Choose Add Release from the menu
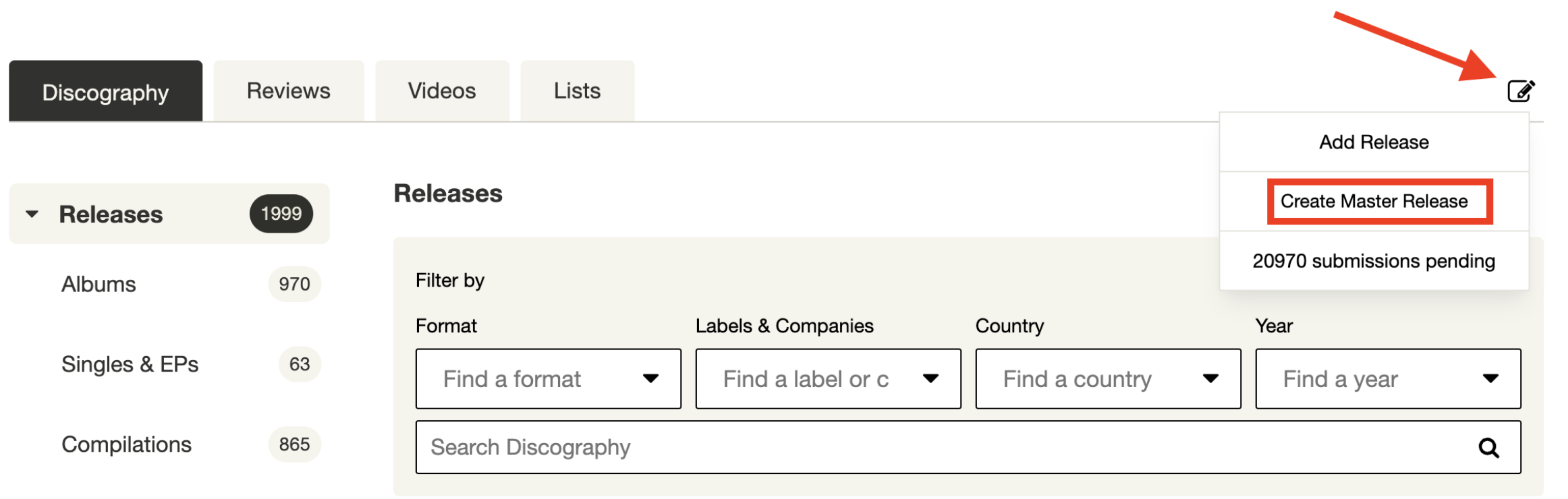The image size is (1568, 499). coord(1374,142)
